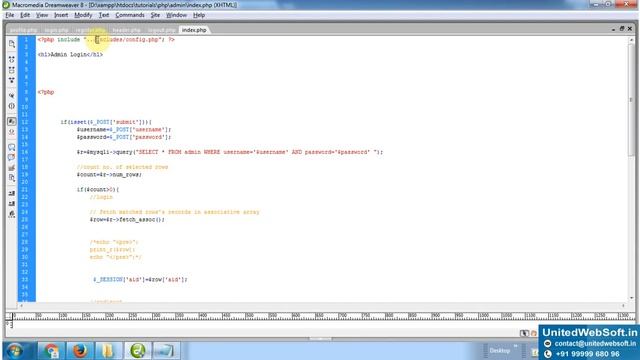Click the $count=$r->num_rows line
This screenshot has width=640, height=360.
[109, 175]
